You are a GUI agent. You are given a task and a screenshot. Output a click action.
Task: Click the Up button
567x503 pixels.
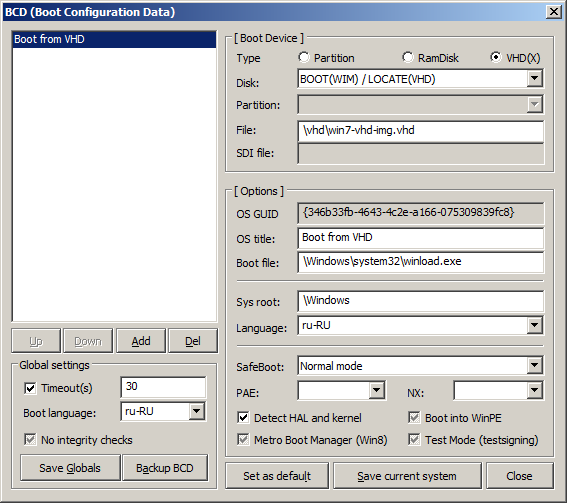(36, 341)
